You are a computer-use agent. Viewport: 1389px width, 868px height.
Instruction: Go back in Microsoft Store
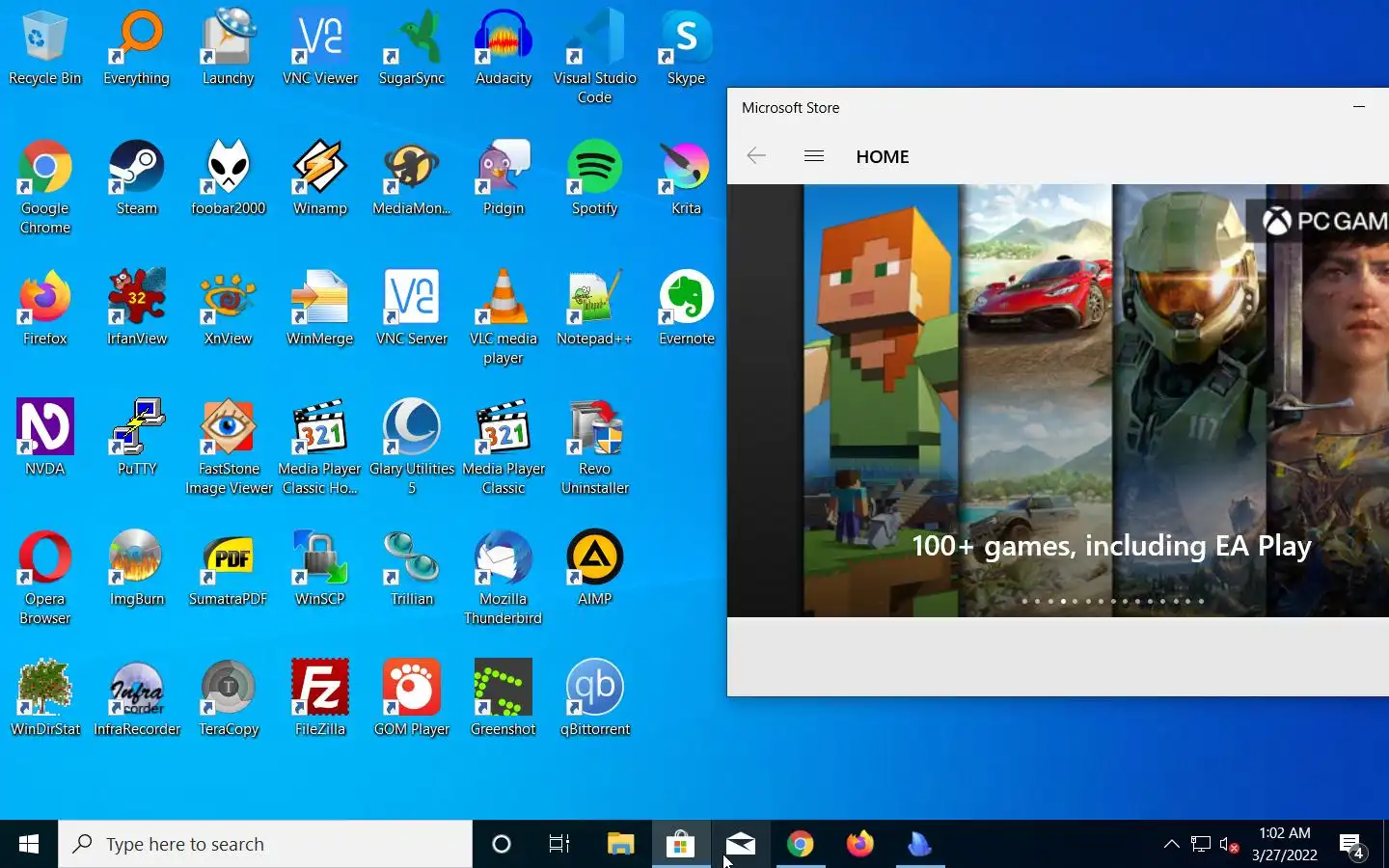(x=756, y=156)
